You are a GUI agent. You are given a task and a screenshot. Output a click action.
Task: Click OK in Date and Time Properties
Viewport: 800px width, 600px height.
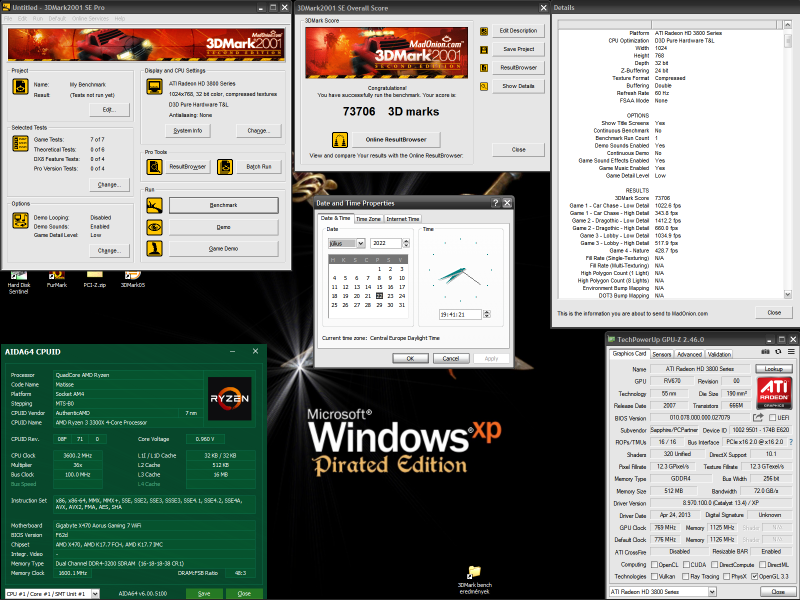click(410, 359)
